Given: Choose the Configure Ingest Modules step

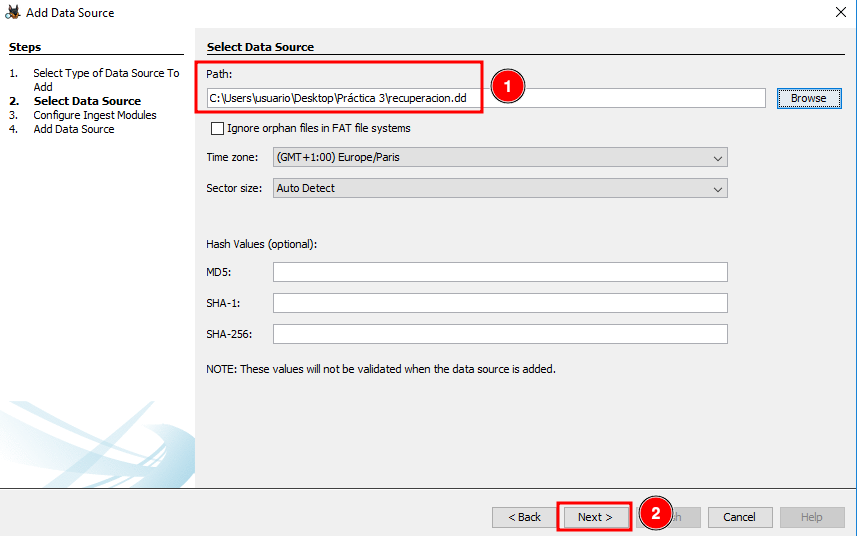Looking at the screenshot, I should [94, 115].
